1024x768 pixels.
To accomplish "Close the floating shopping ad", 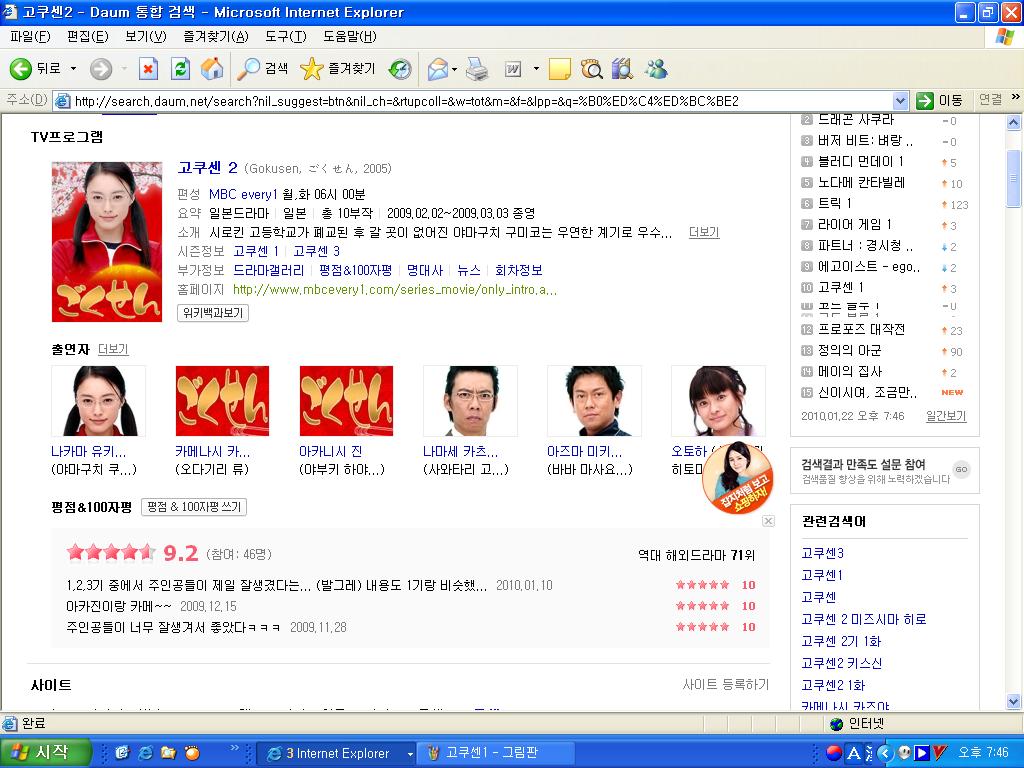I will click(768, 521).
